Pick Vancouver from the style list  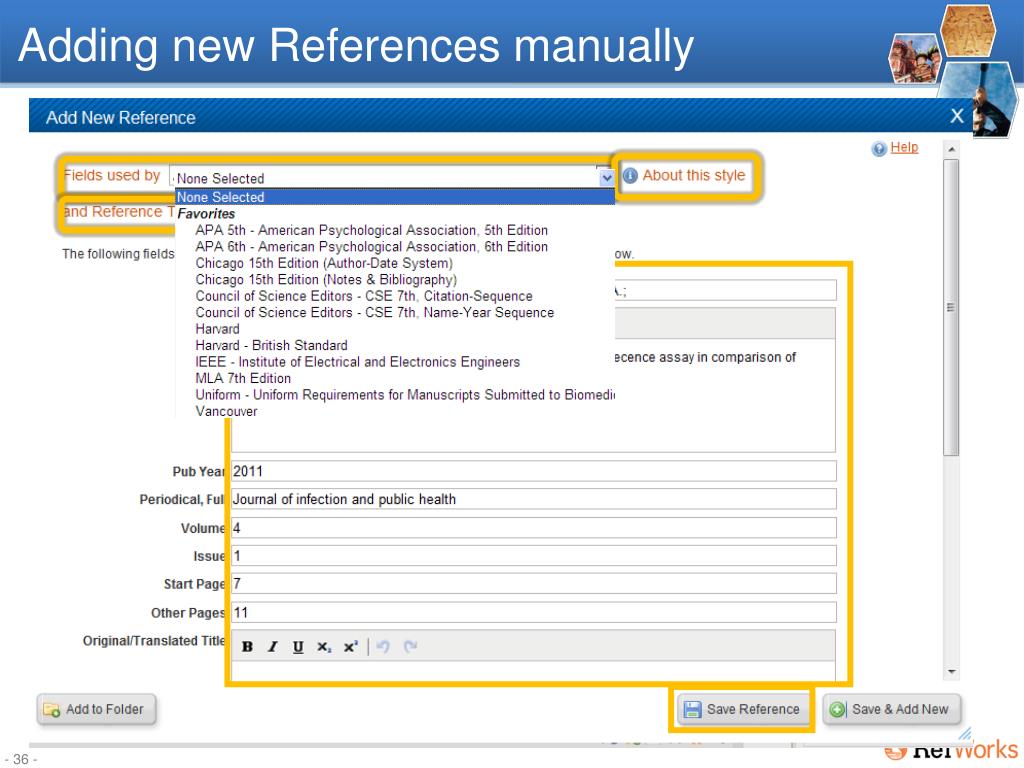226,411
